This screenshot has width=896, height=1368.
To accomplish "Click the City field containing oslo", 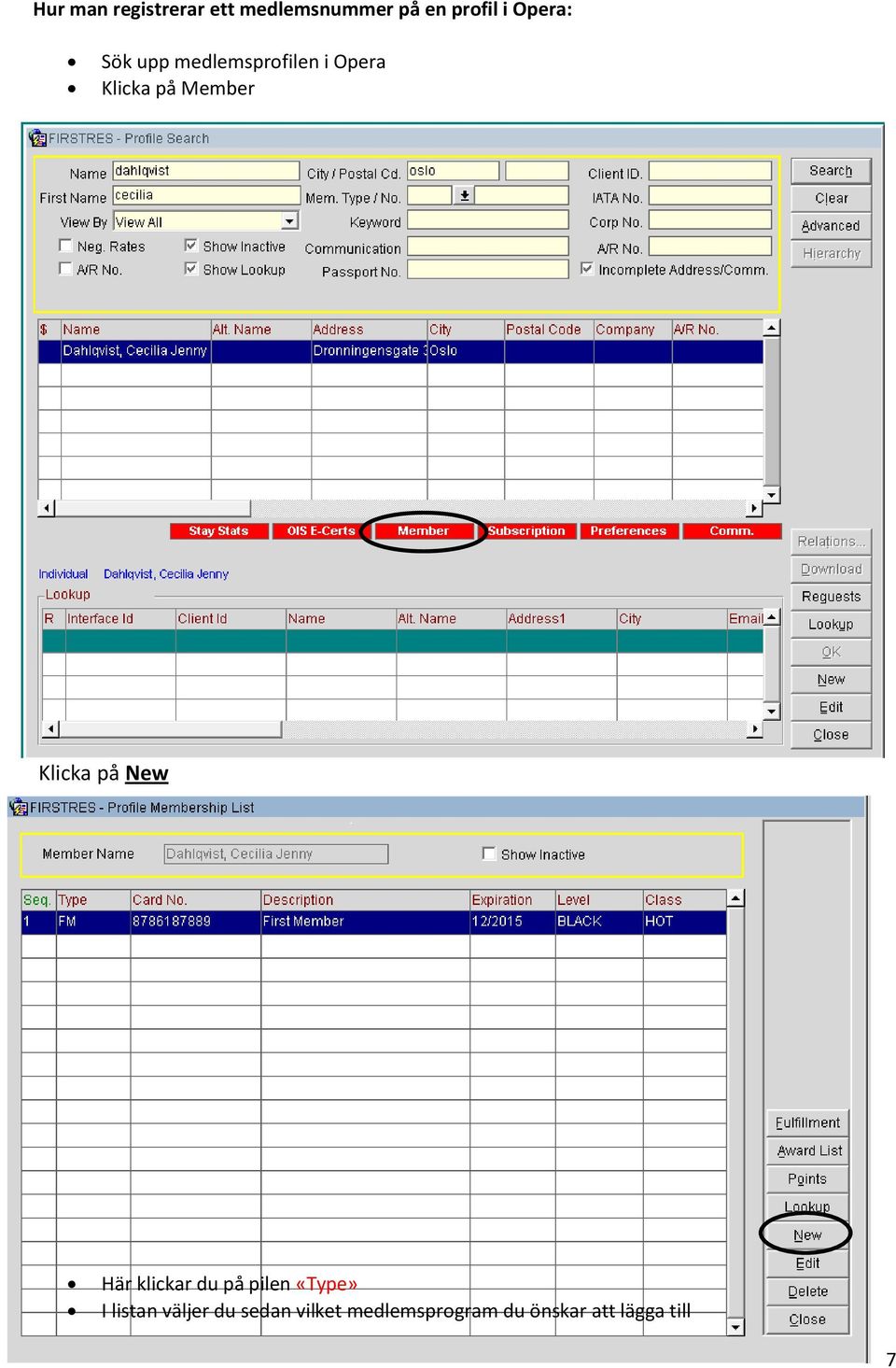I will click(x=453, y=171).
